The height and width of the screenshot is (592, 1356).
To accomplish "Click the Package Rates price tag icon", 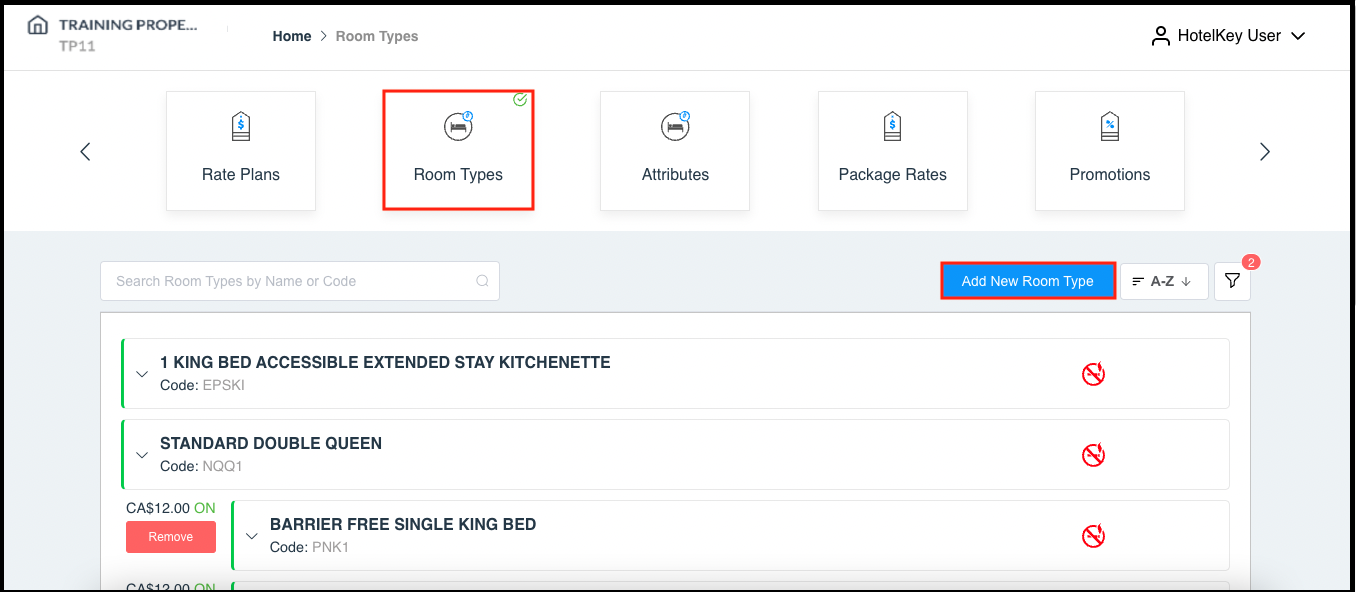I will [892, 125].
